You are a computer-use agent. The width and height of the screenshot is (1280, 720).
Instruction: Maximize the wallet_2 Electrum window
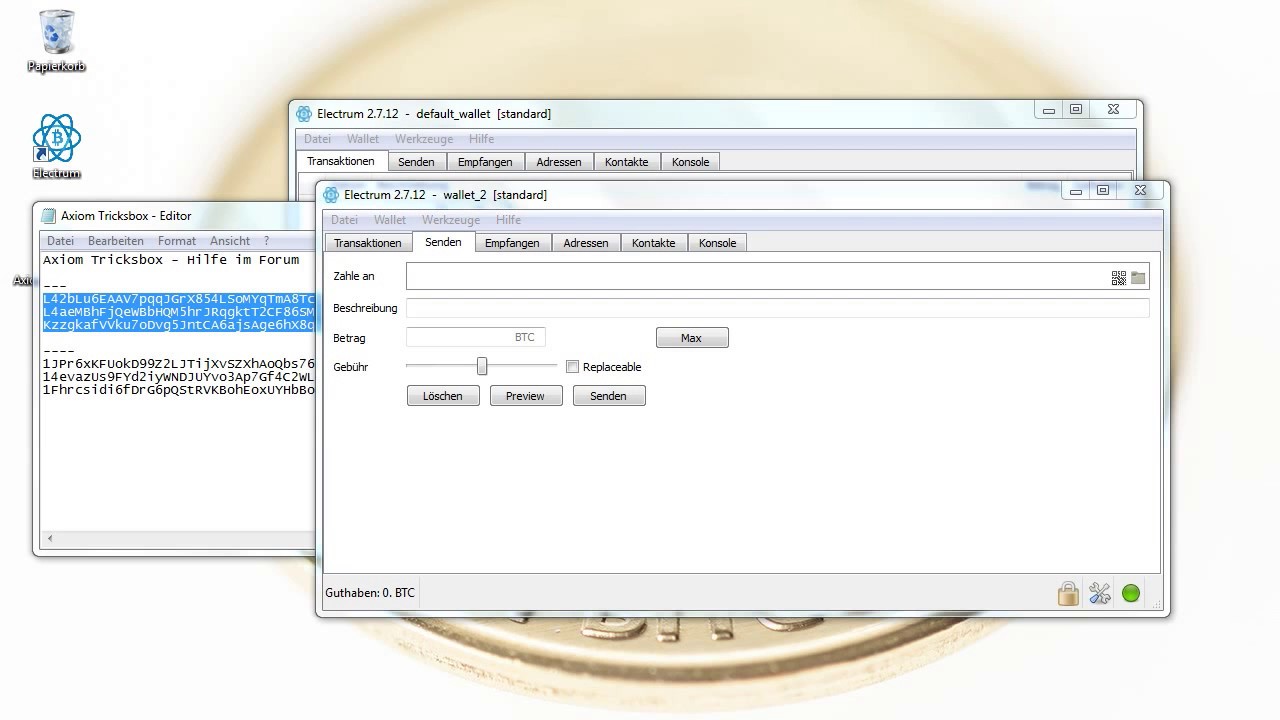point(1103,190)
